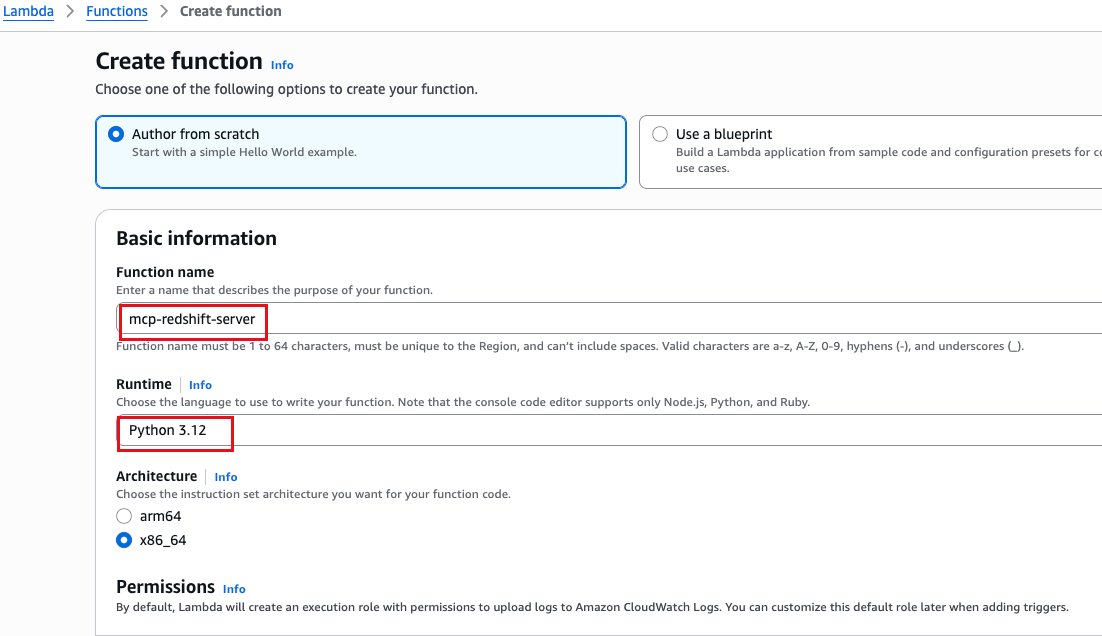
Task: Go to the Functions breadcrumb link
Action: (x=117, y=11)
